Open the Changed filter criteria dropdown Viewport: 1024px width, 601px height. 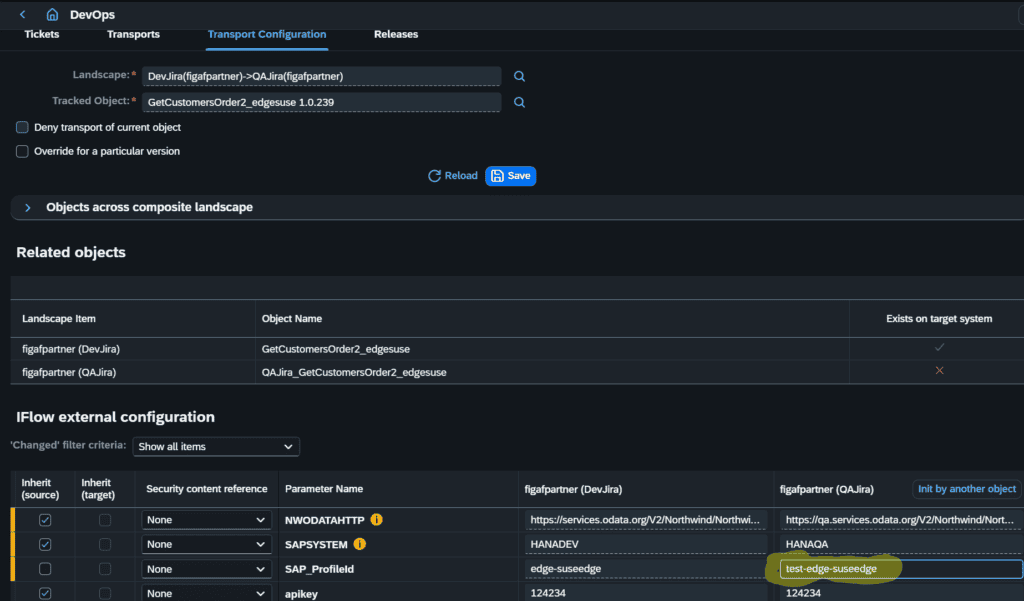coord(216,447)
